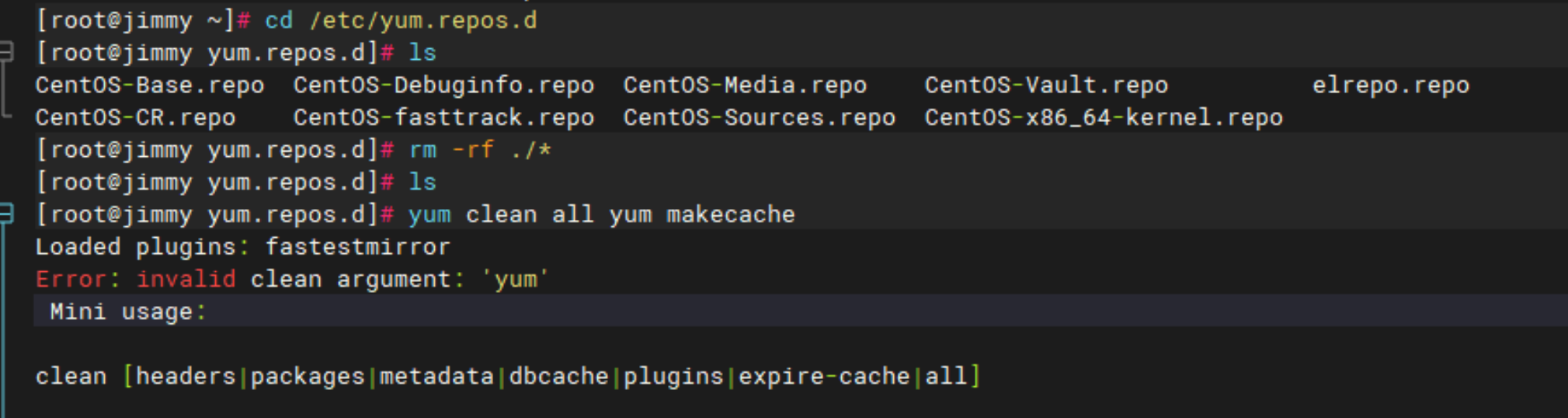Click the /etc/yum.repos.d path in cd command
This screenshot has width=1568, height=418.
point(423,20)
